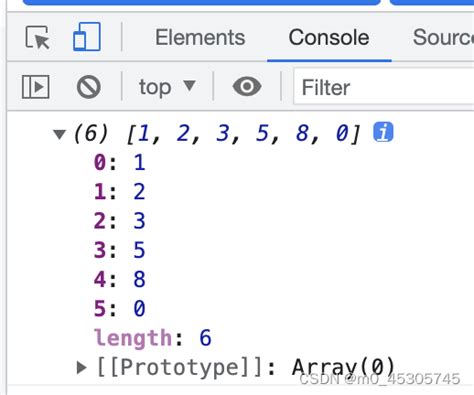This screenshot has width=474, height=395.
Task: Toggle the device toolbar icon
Action: tap(87, 37)
